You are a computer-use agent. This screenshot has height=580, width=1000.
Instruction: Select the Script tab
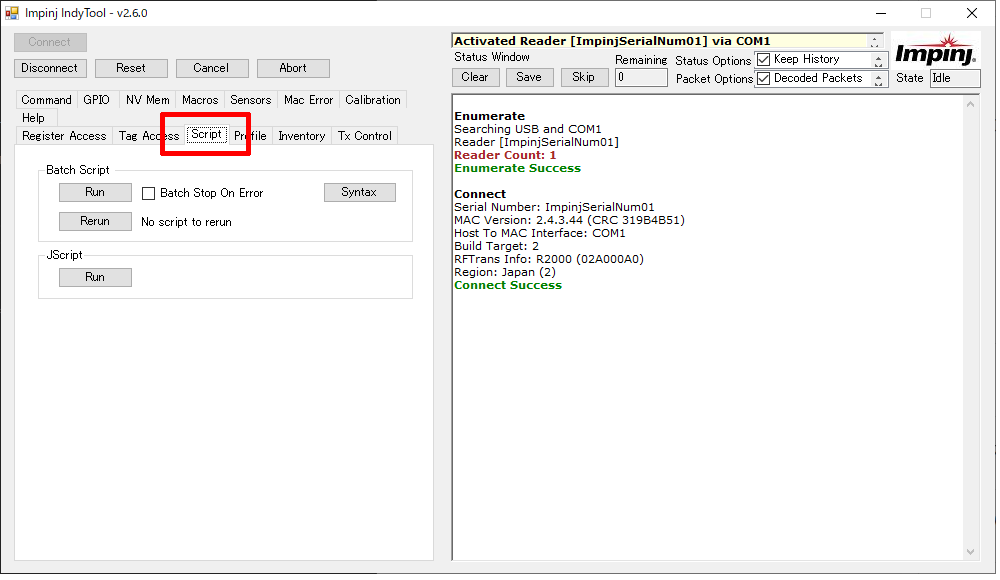coord(207,134)
